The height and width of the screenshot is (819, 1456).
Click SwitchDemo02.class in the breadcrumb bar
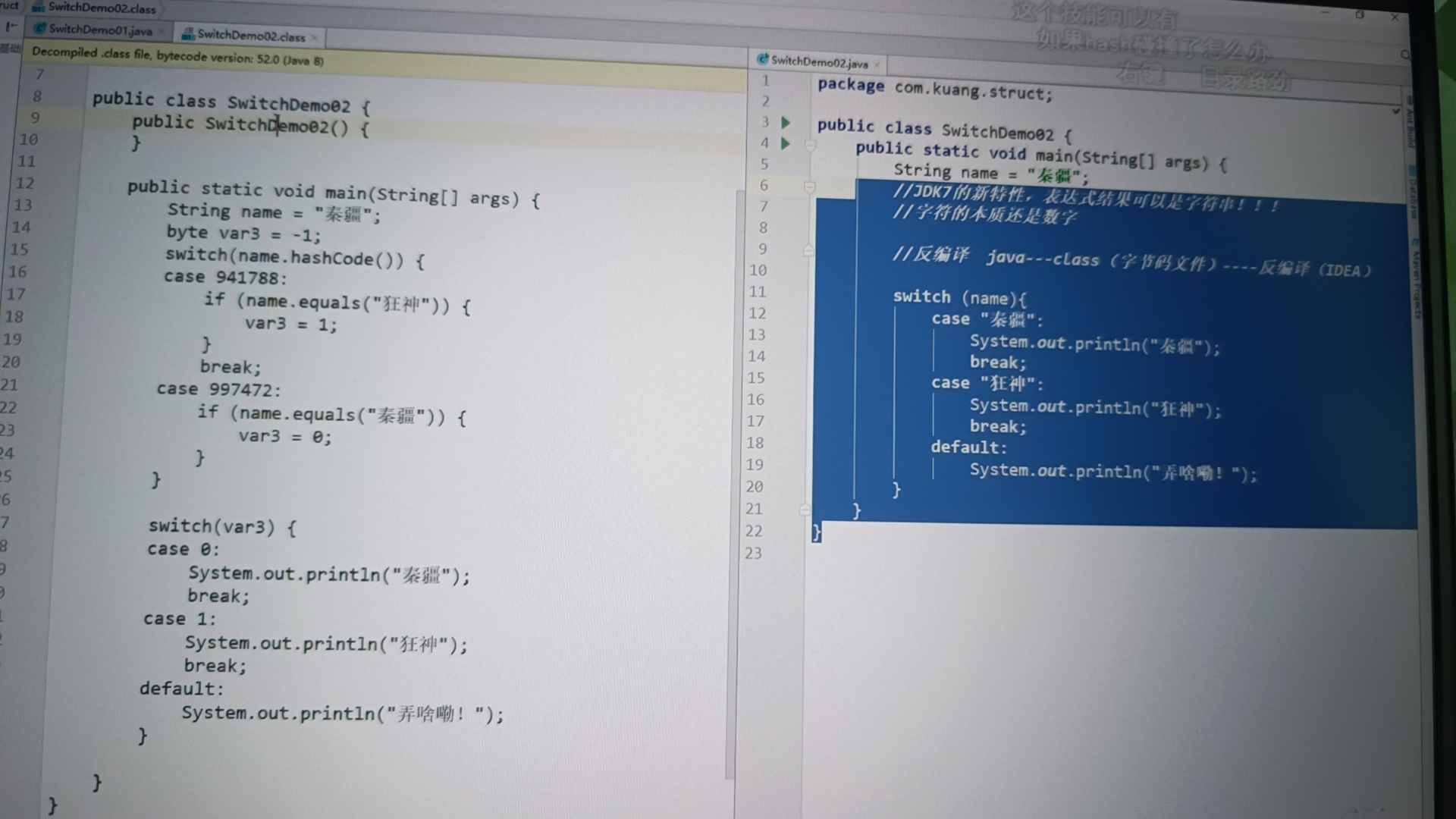(x=101, y=8)
